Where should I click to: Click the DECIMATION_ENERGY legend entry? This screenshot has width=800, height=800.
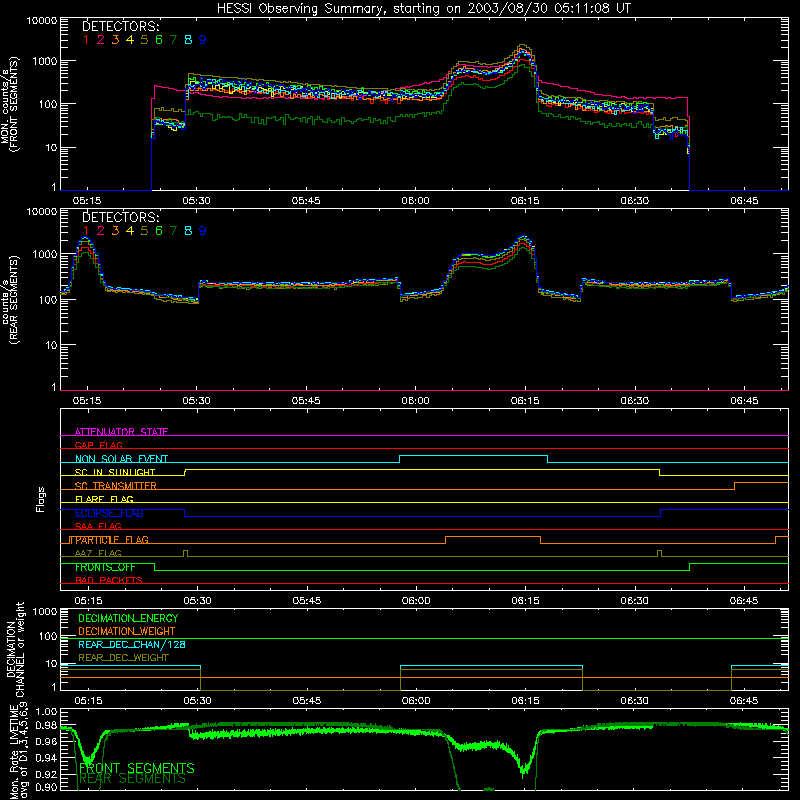pos(128,618)
